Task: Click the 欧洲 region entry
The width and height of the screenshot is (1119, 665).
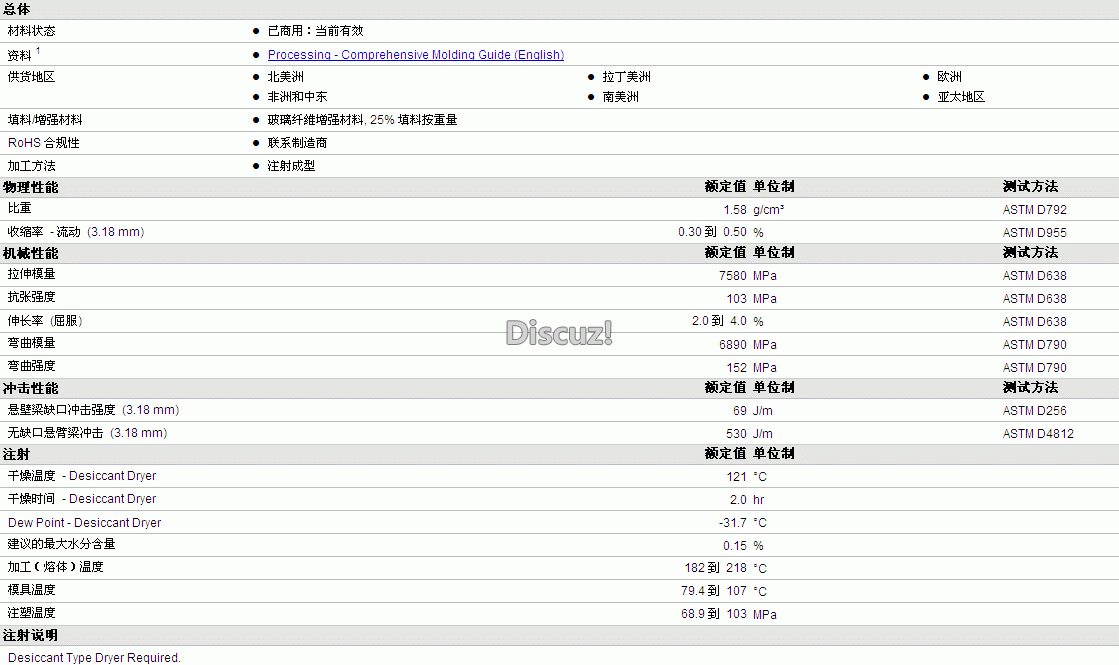Action: tap(949, 76)
